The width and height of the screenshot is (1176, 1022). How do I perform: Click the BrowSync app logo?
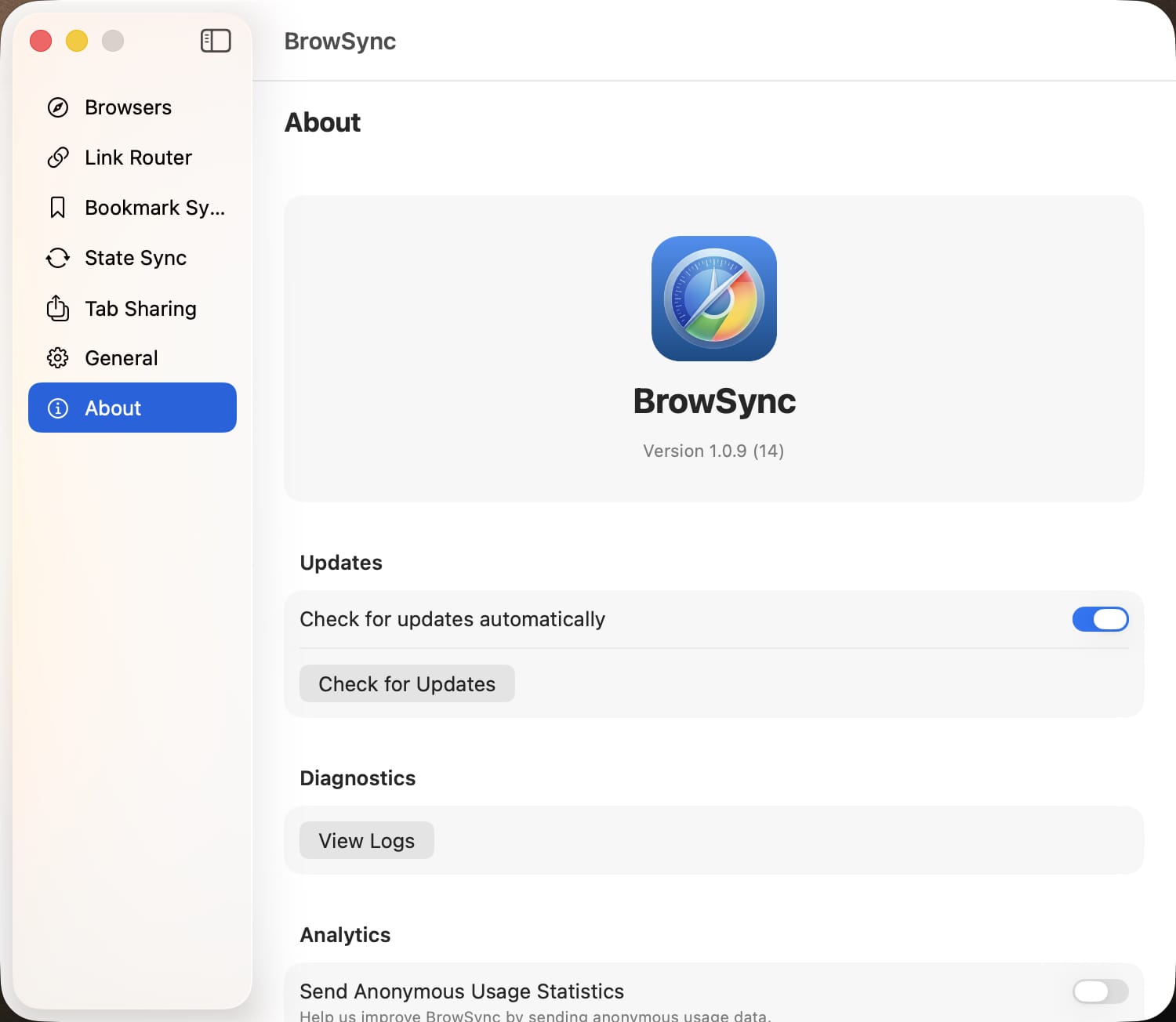coord(714,299)
